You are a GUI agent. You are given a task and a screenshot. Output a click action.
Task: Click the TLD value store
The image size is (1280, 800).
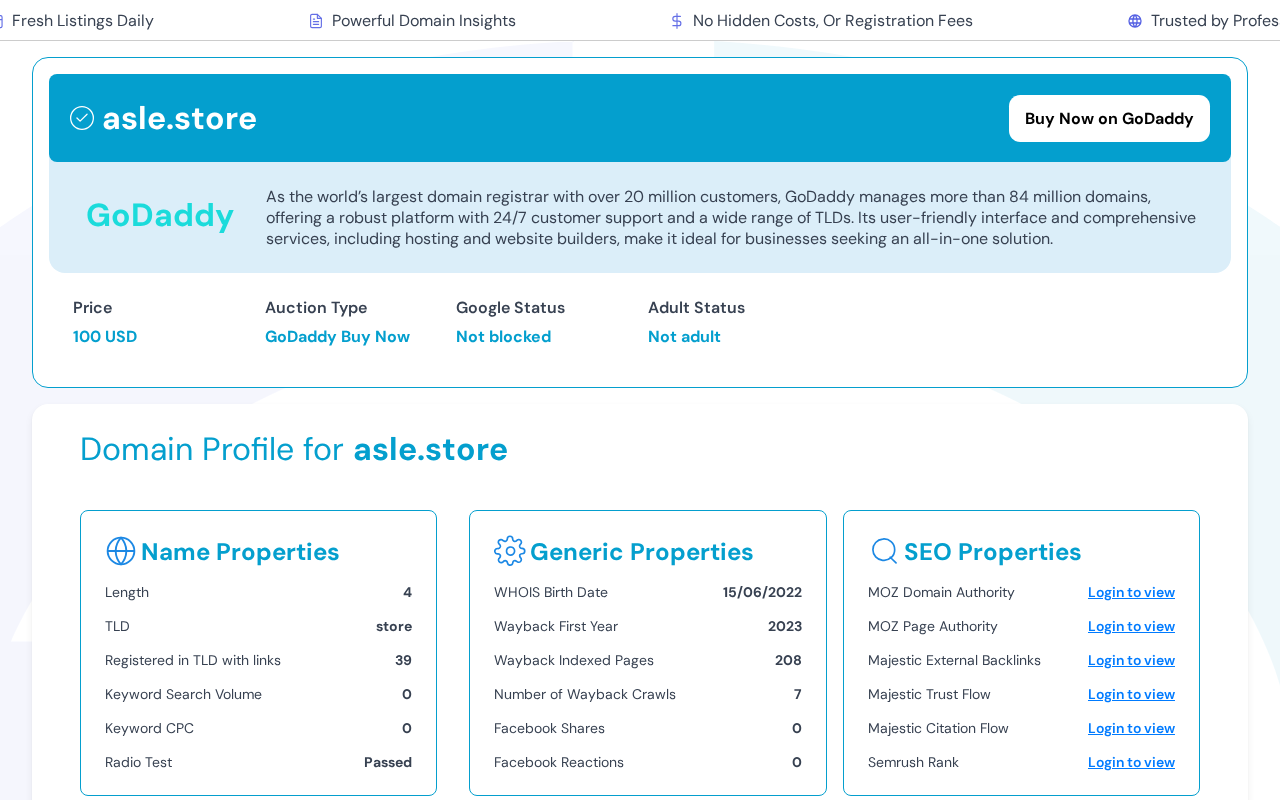click(x=394, y=626)
